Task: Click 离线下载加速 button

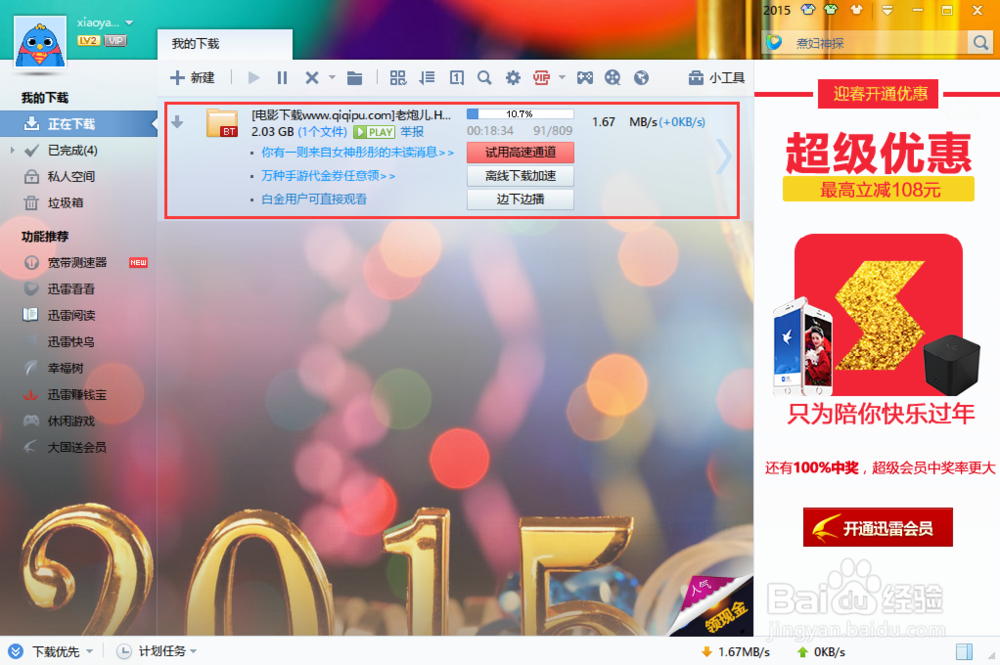Action: click(520, 176)
